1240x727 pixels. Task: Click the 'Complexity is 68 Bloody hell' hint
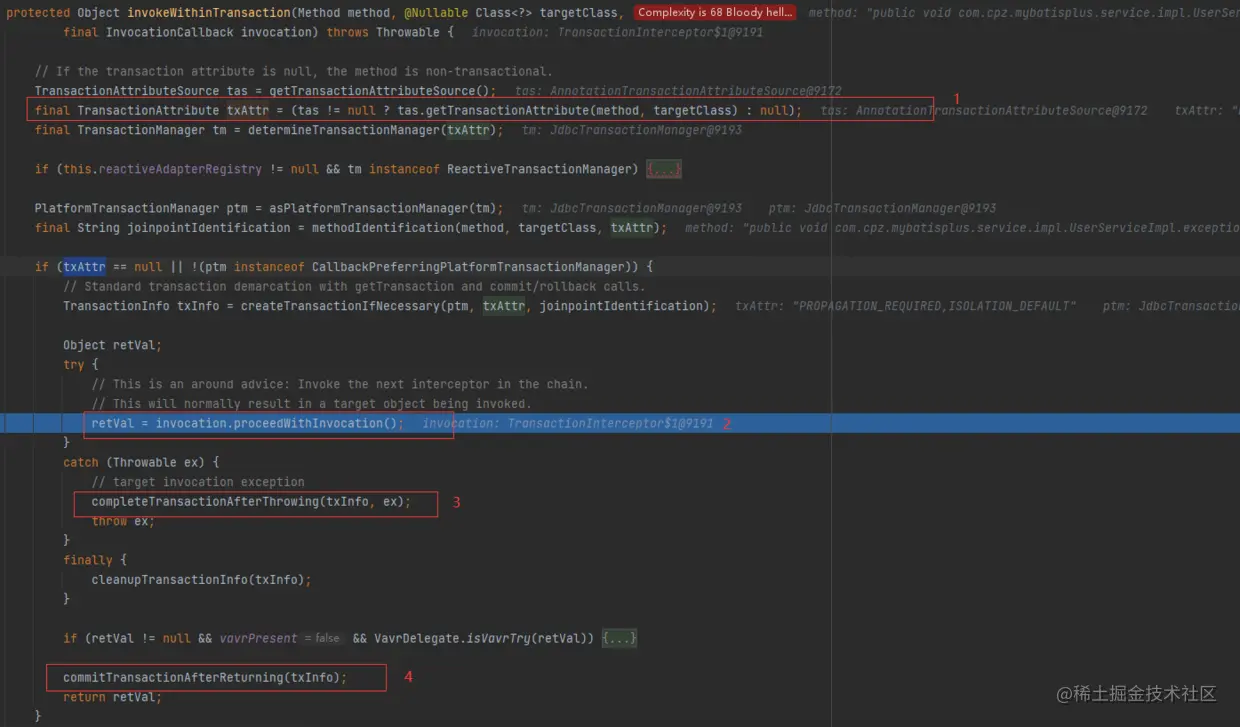coord(715,13)
